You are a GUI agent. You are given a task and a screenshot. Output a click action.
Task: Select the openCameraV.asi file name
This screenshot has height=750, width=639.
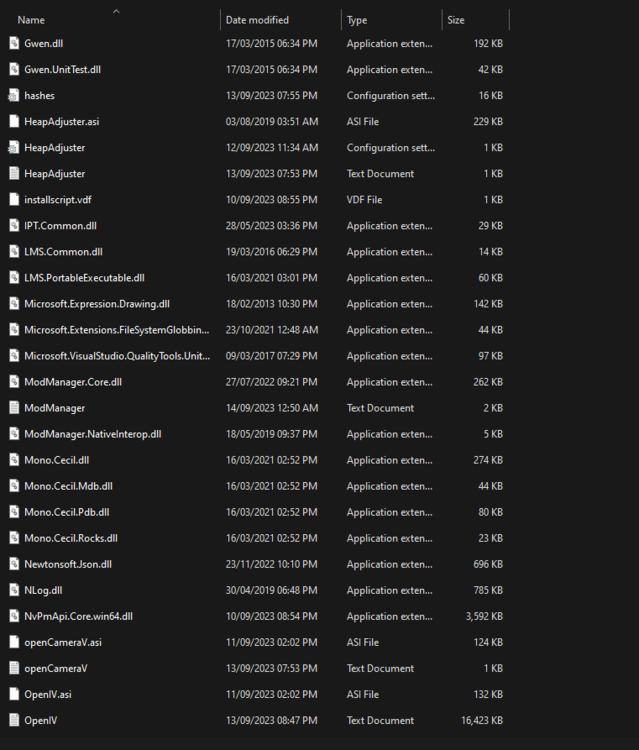pyautogui.click(x=63, y=642)
